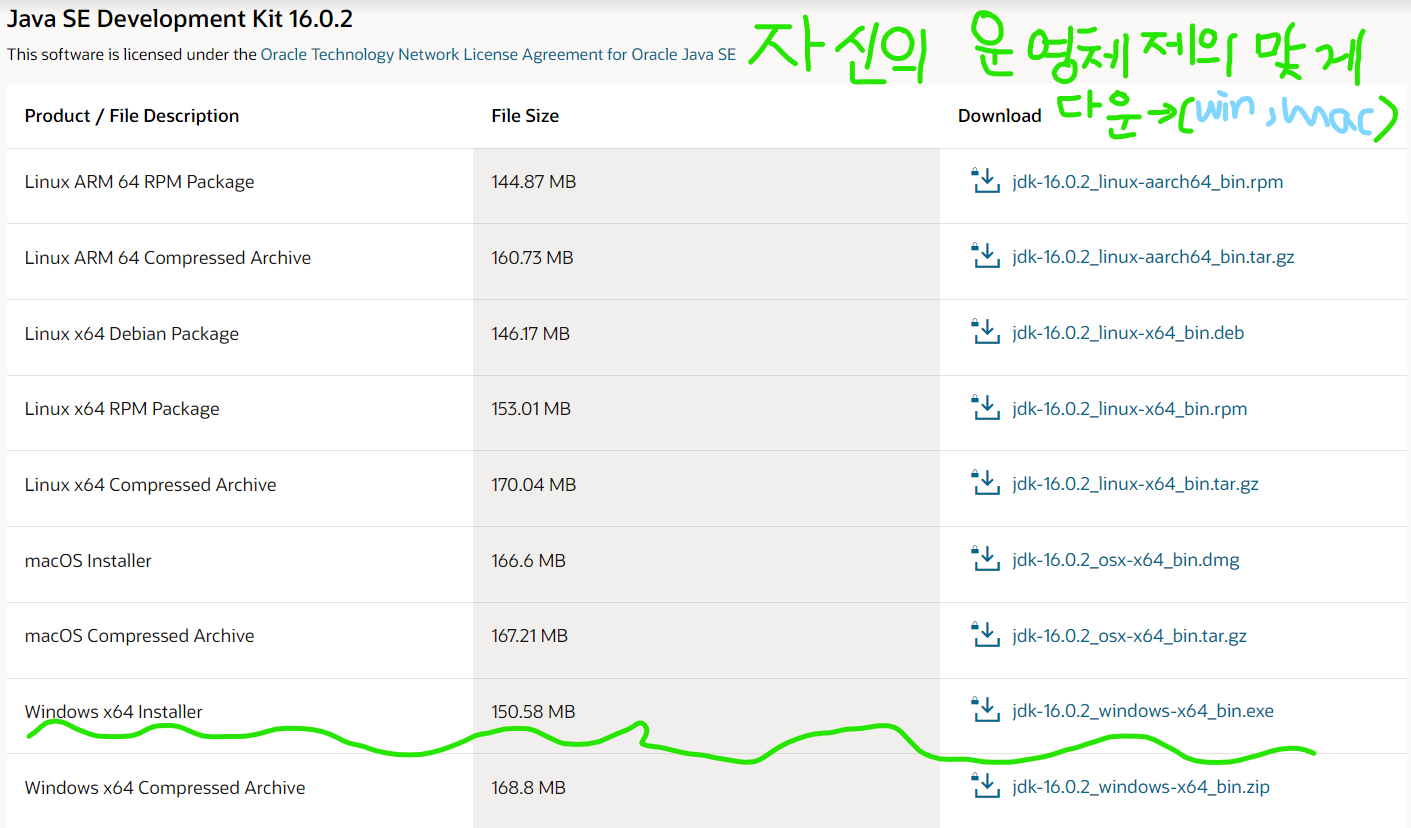Viewport: 1411px width, 828px height.
Task: Click download icon for jdk-16.0.2_linux-aarch64_bin.rpm
Action: tap(985, 181)
